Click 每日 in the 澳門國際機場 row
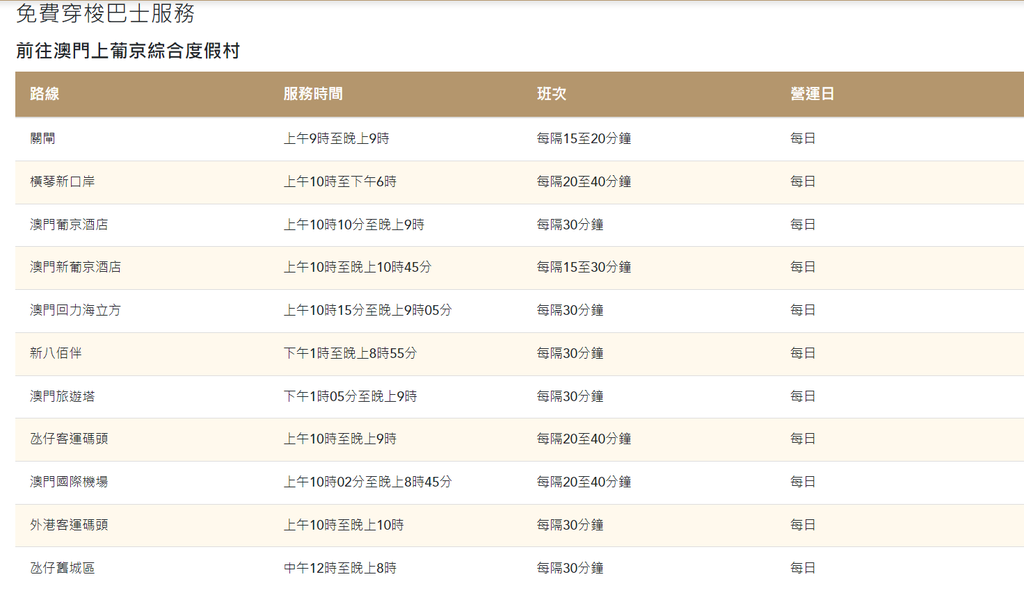 click(803, 482)
